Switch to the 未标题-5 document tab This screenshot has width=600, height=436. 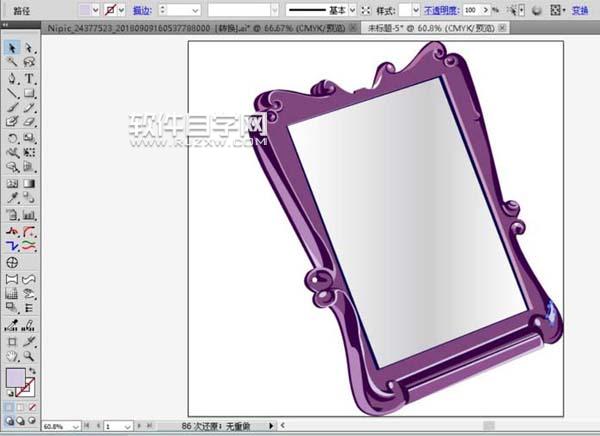tap(431, 28)
